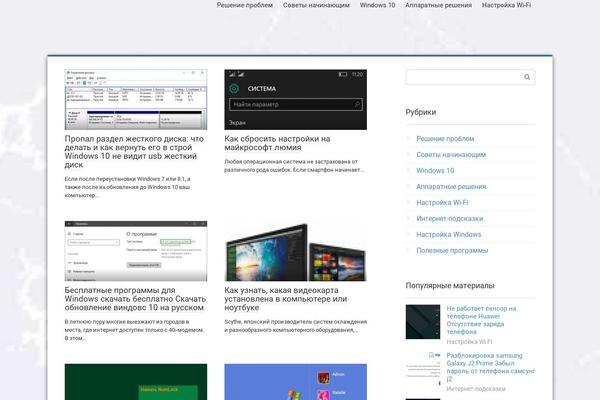Open popular post Разблокировка samsung Galaxy J2 Prime

491,367
